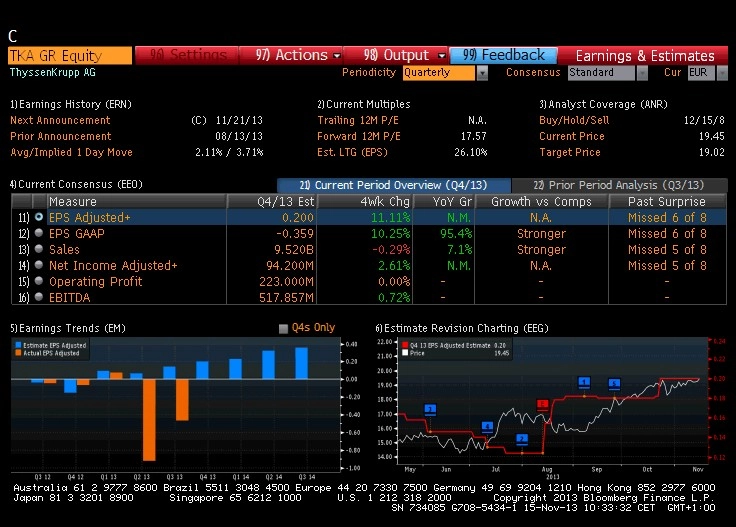This screenshot has width=736, height=527.
Task: Click Stronger in the EPS GAAP row
Action: pyautogui.click(x=541, y=233)
